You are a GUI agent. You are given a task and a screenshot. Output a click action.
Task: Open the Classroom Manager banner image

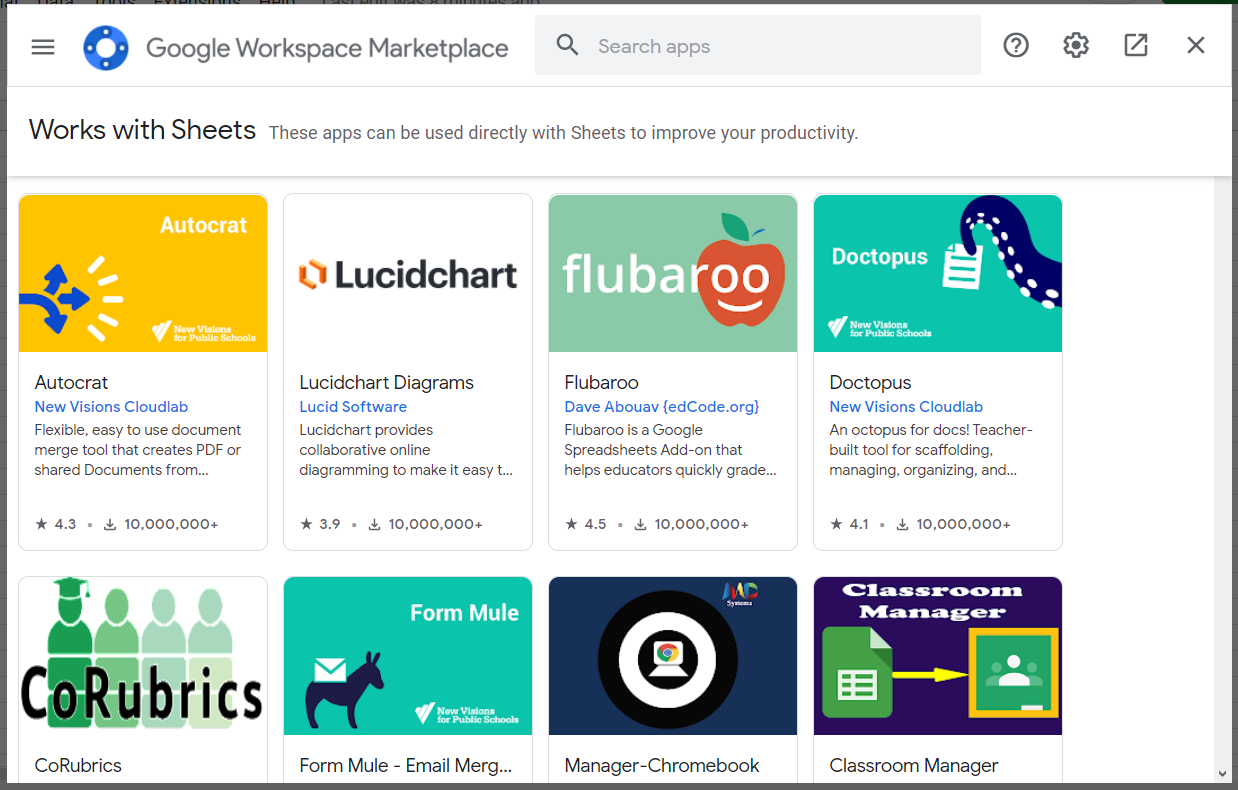(x=938, y=656)
